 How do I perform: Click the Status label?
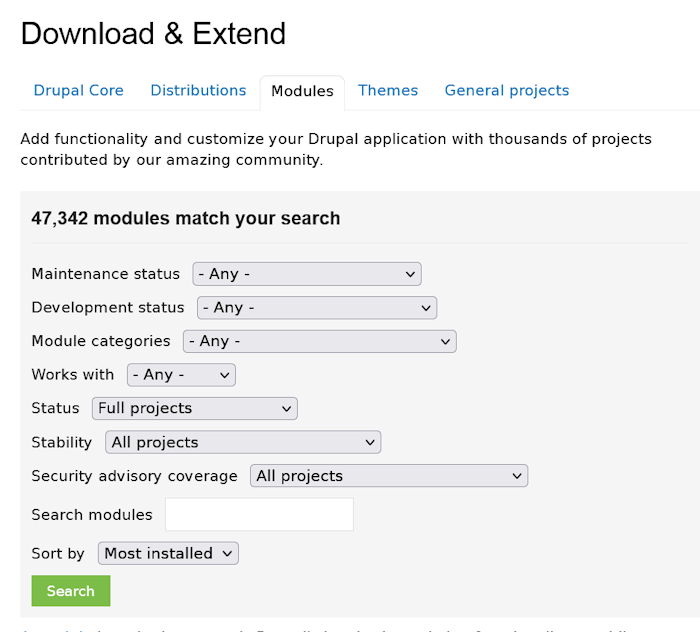pos(55,408)
